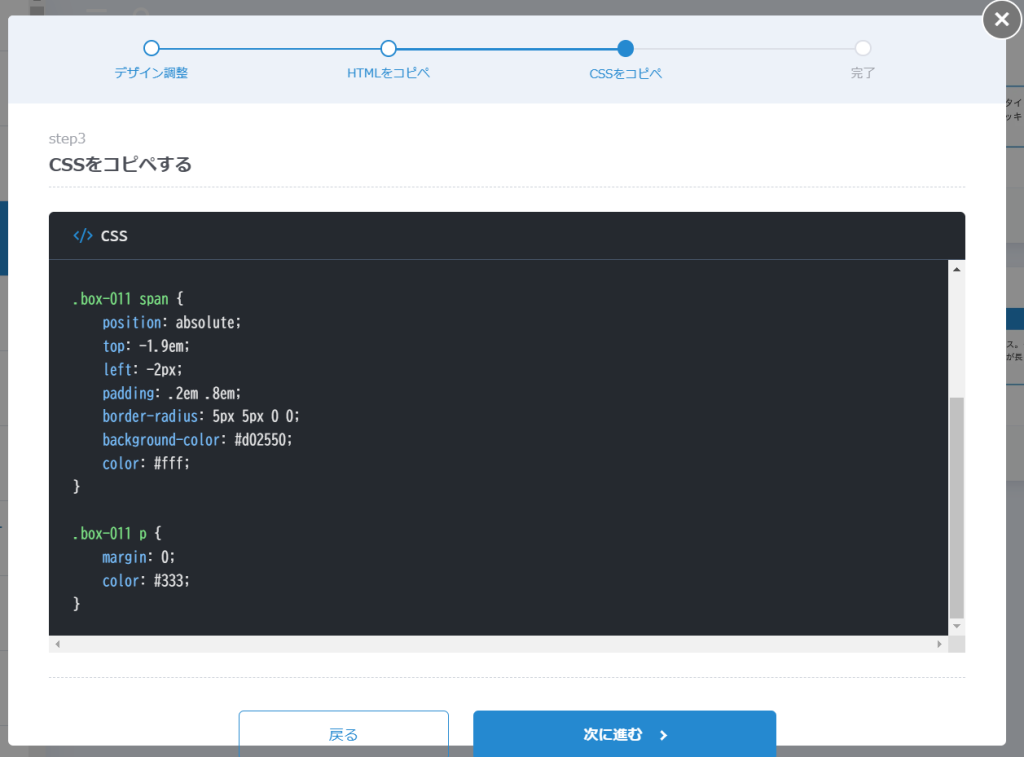This screenshot has width=1024, height=757.
Task: Click the active CSSをコピペ step circle
Action: [x=626, y=48]
